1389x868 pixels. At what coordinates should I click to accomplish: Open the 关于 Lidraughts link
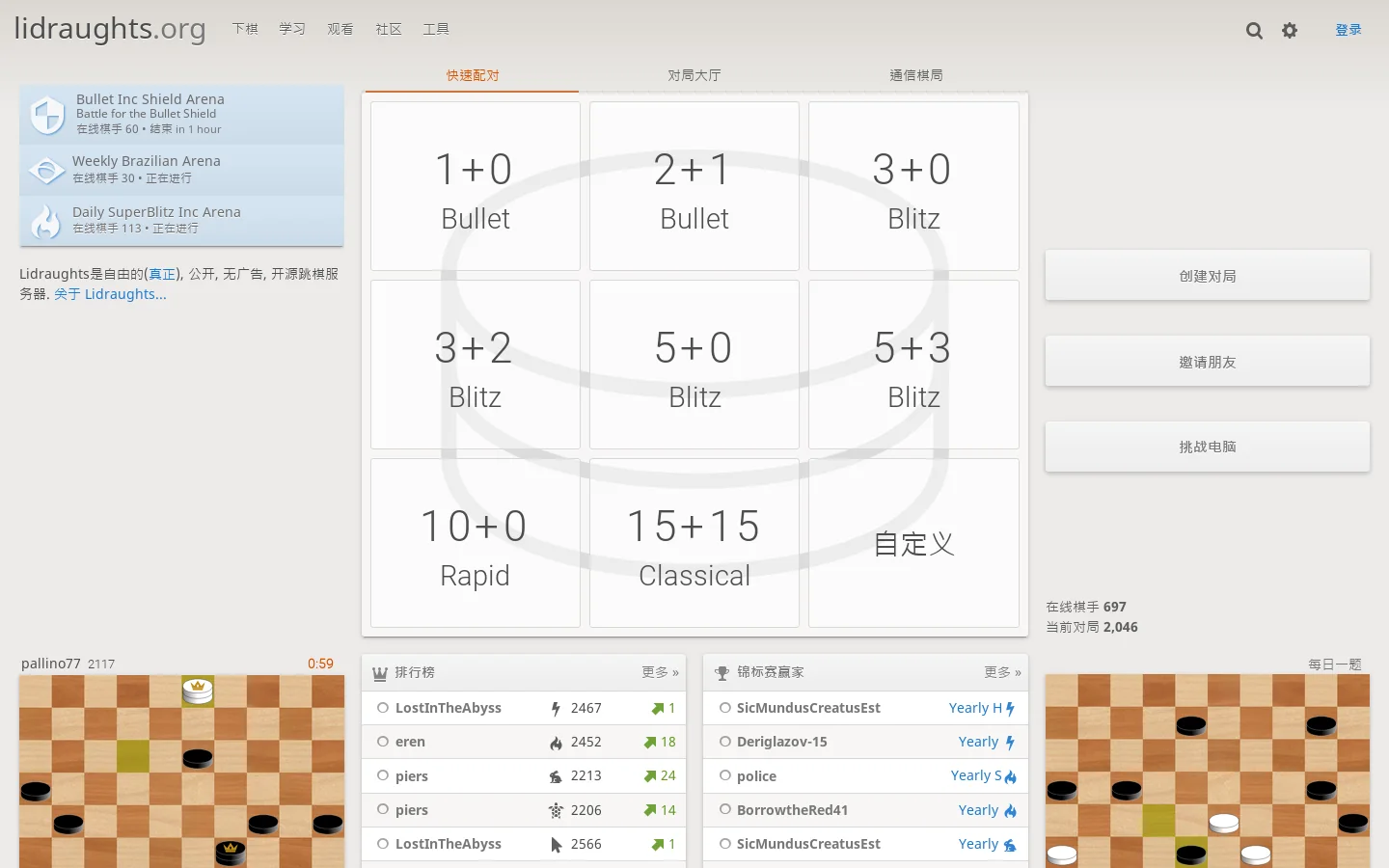[110, 294]
